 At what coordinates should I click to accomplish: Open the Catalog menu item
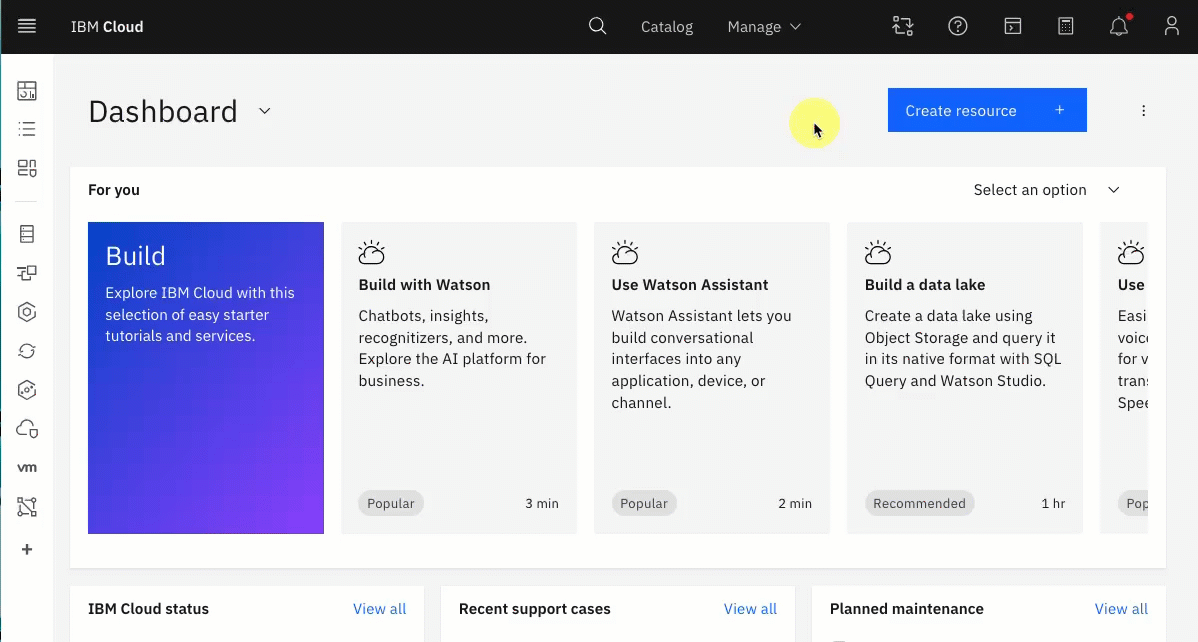(x=667, y=27)
